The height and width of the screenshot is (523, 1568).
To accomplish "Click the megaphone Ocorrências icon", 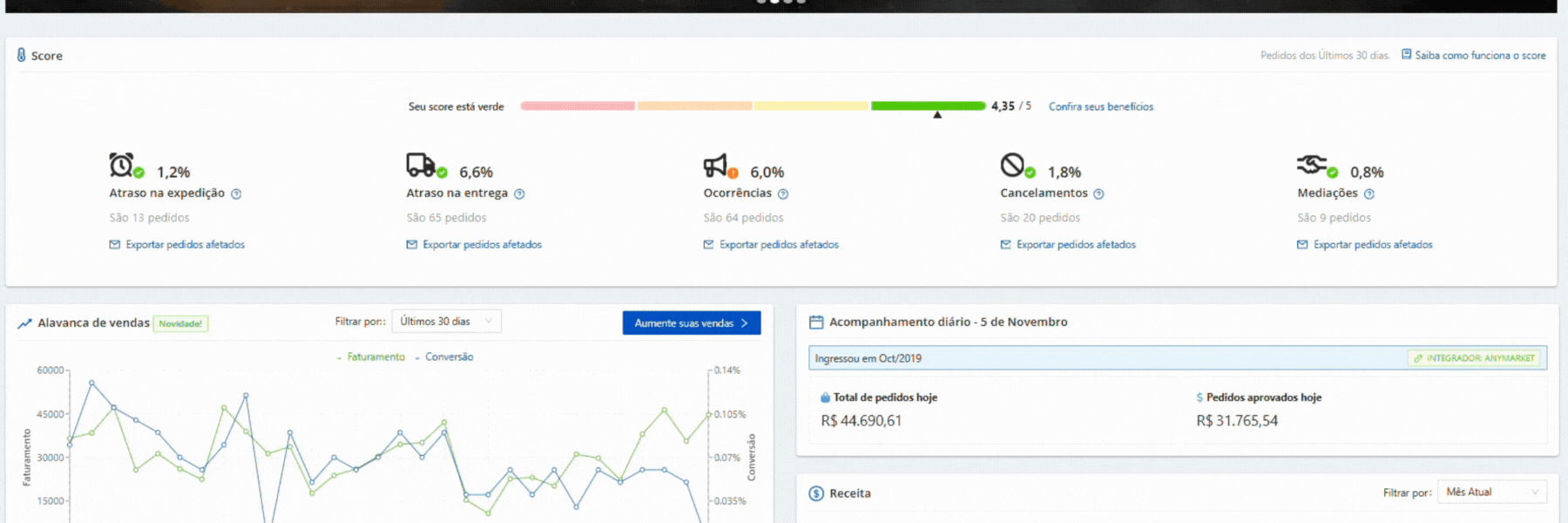I will (x=715, y=165).
